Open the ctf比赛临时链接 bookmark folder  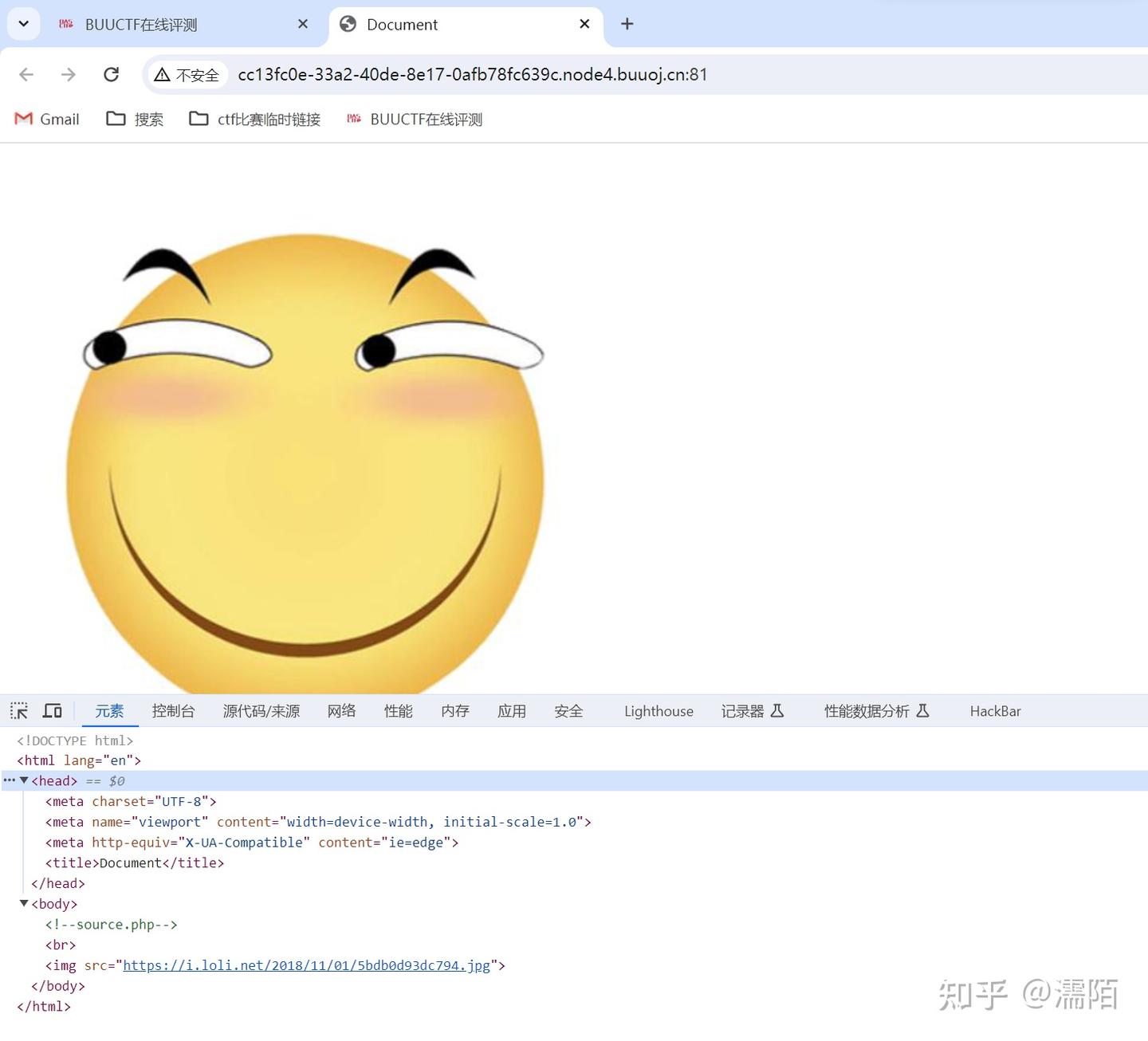pos(255,119)
